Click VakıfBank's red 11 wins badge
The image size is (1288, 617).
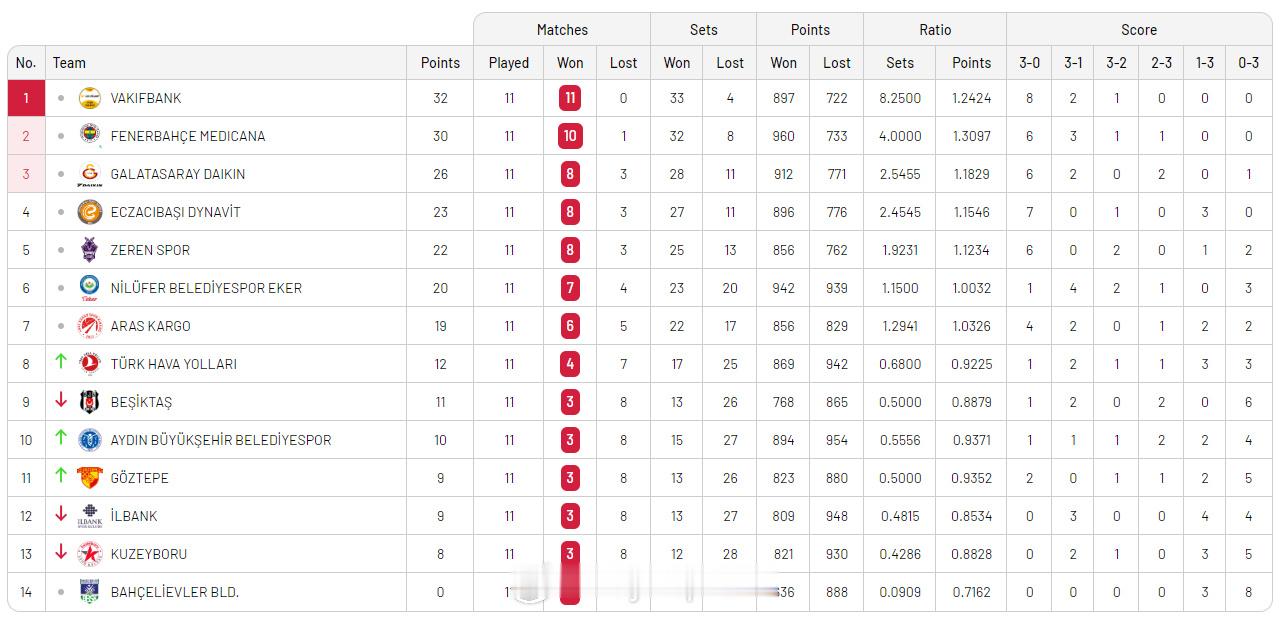click(570, 98)
